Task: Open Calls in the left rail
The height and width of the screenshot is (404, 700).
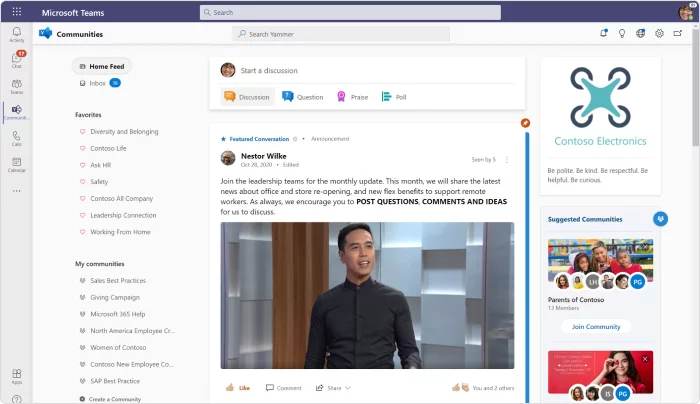Action: [x=17, y=138]
